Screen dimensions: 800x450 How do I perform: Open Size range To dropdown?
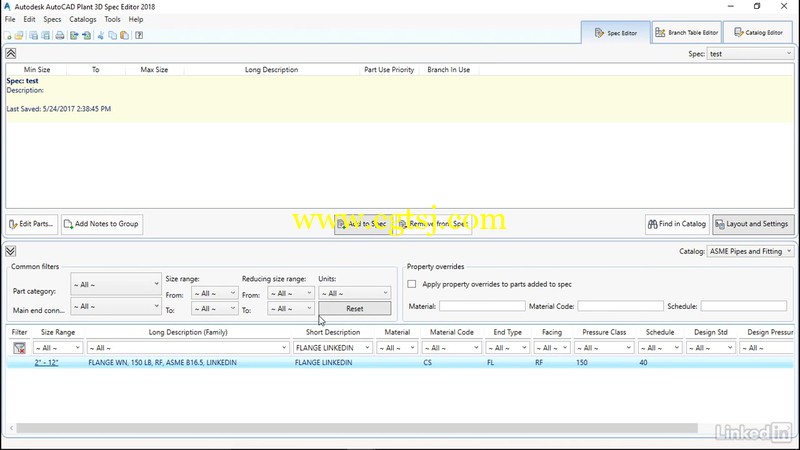pos(214,309)
